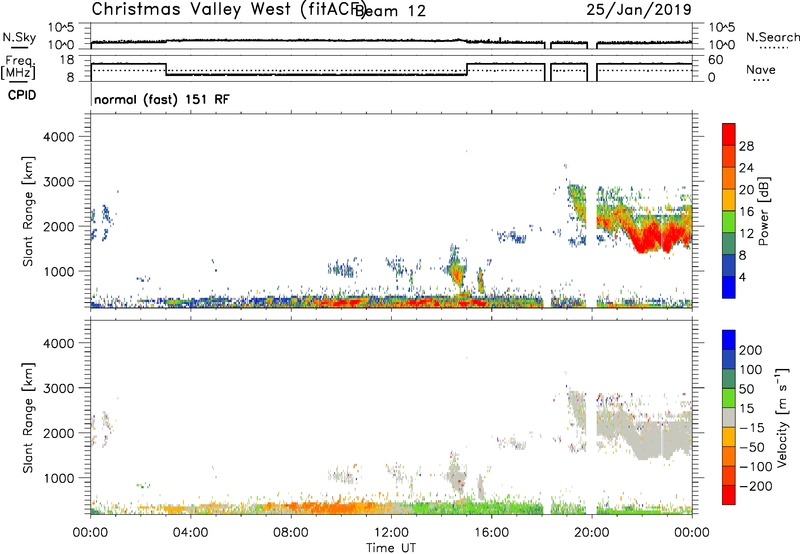The width and height of the screenshot is (800, 554).
Task: Click the '16' tick on Power color bar
Action: pyautogui.click(x=746, y=212)
